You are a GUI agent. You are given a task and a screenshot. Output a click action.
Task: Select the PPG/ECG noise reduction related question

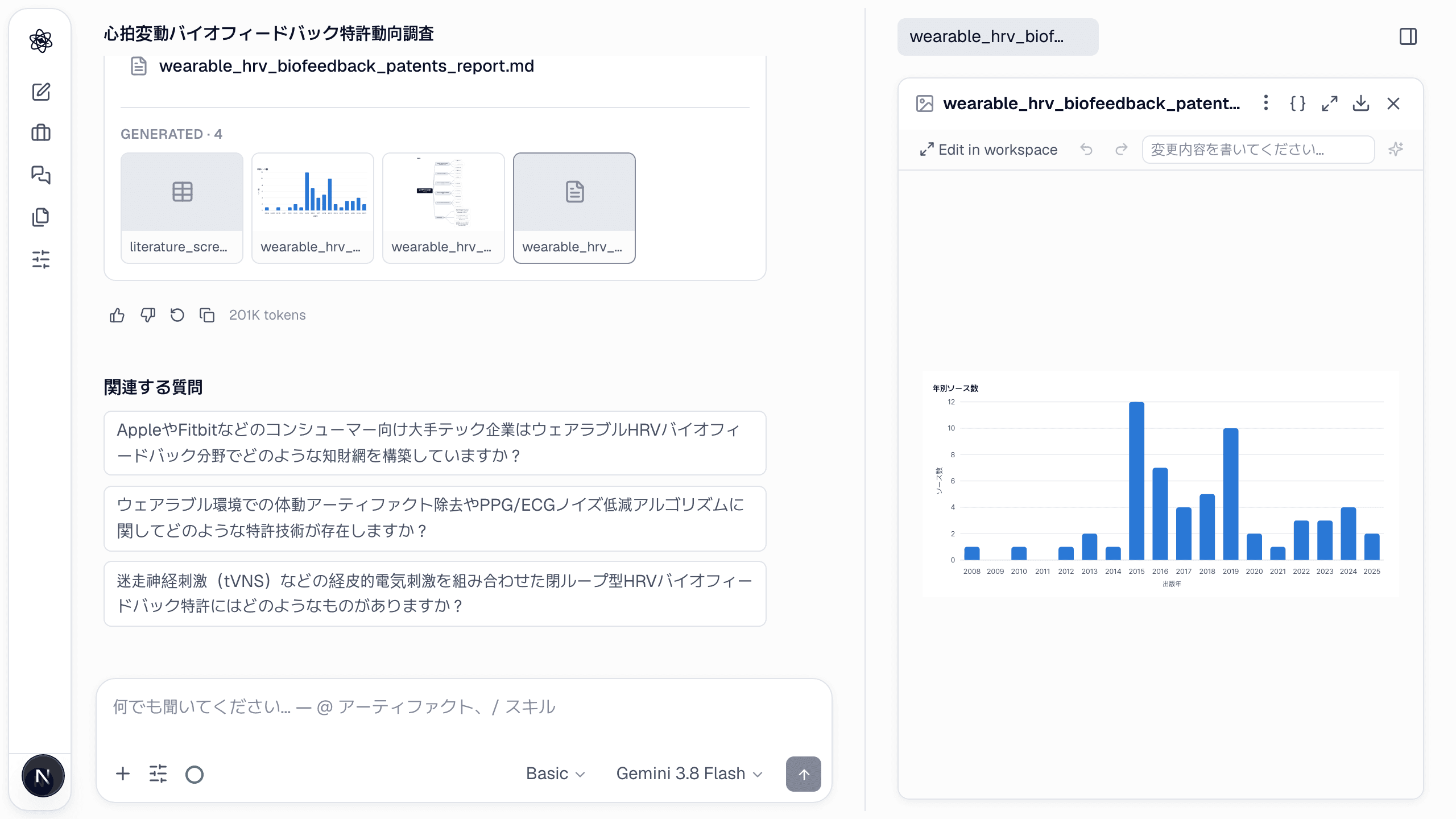click(x=435, y=518)
